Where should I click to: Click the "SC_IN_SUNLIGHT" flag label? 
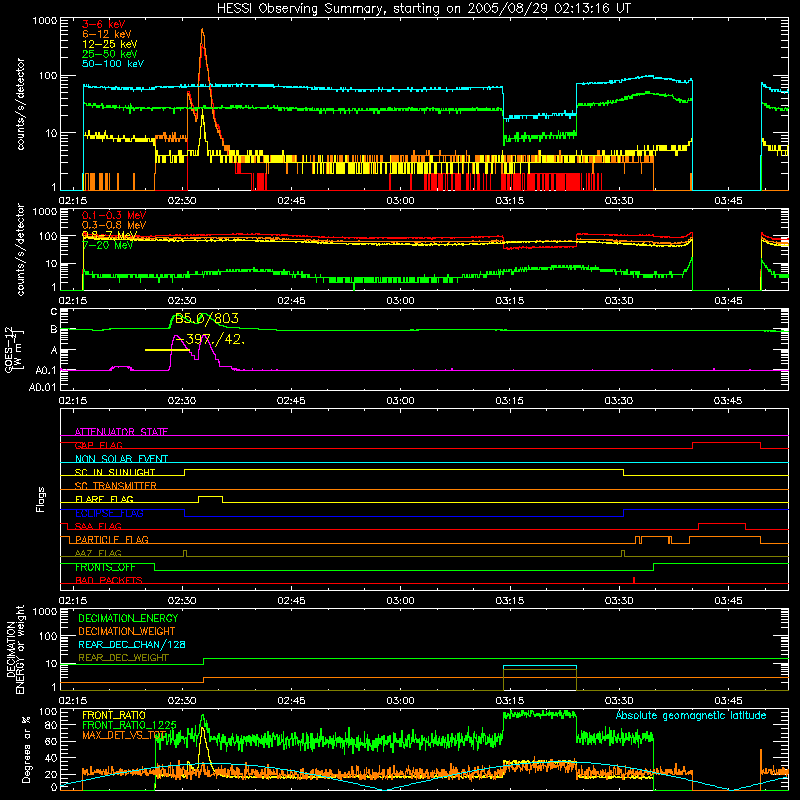[115, 472]
